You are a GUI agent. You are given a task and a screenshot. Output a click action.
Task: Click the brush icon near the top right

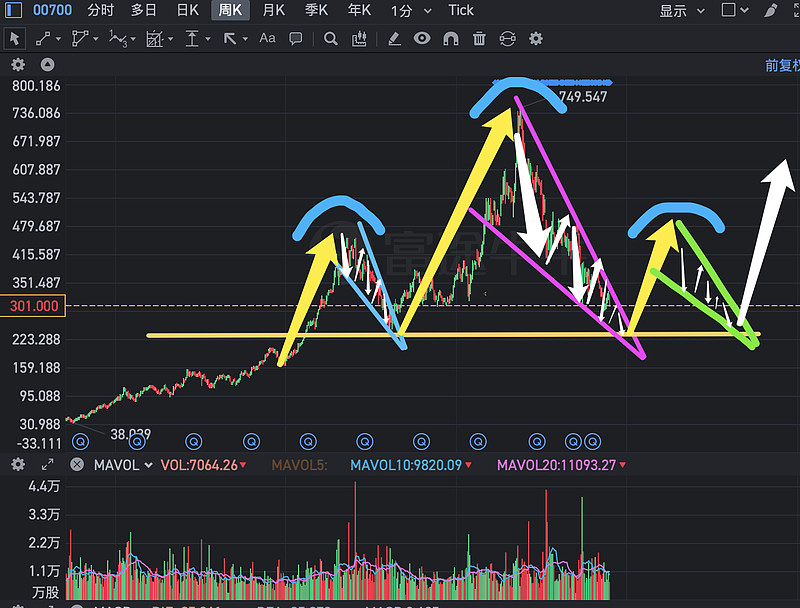pos(770,11)
